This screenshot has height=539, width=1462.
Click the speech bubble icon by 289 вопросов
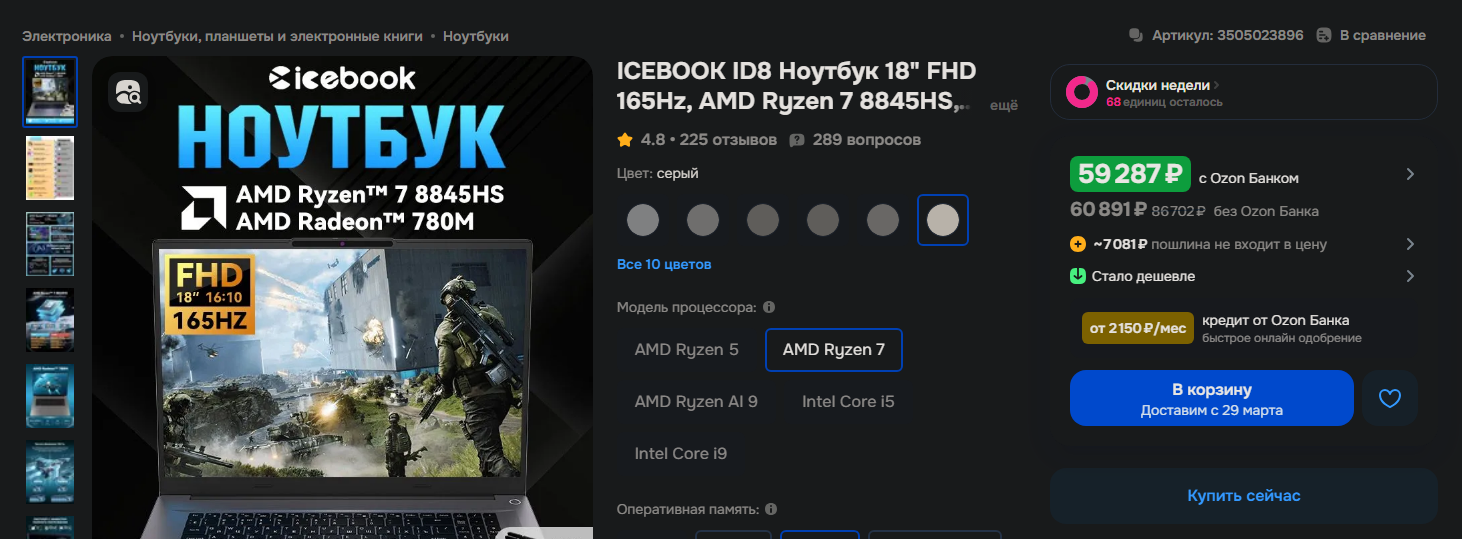(797, 140)
